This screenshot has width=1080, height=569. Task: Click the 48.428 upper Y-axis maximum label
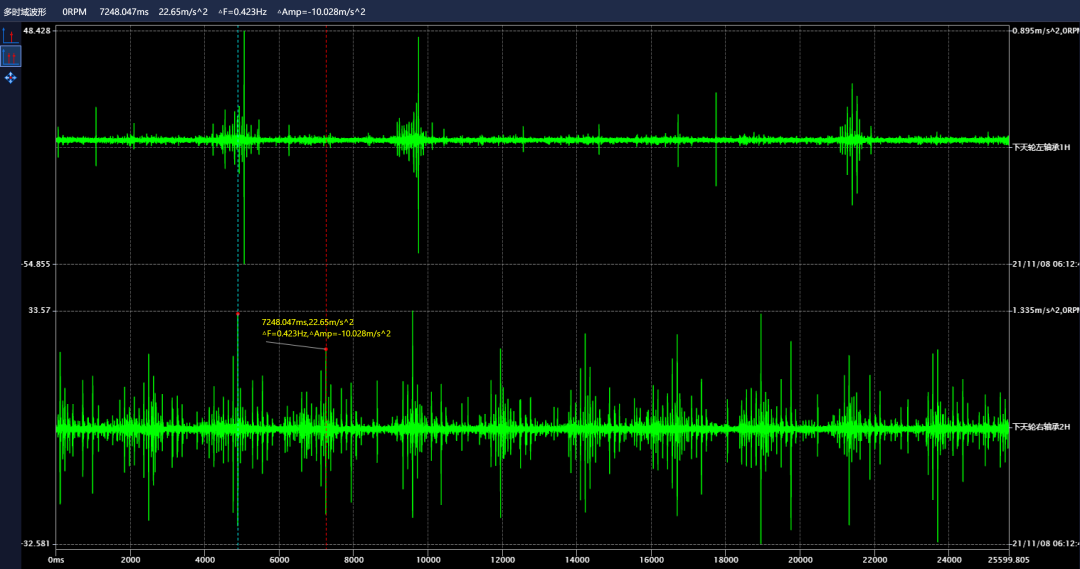tap(37, 31)
